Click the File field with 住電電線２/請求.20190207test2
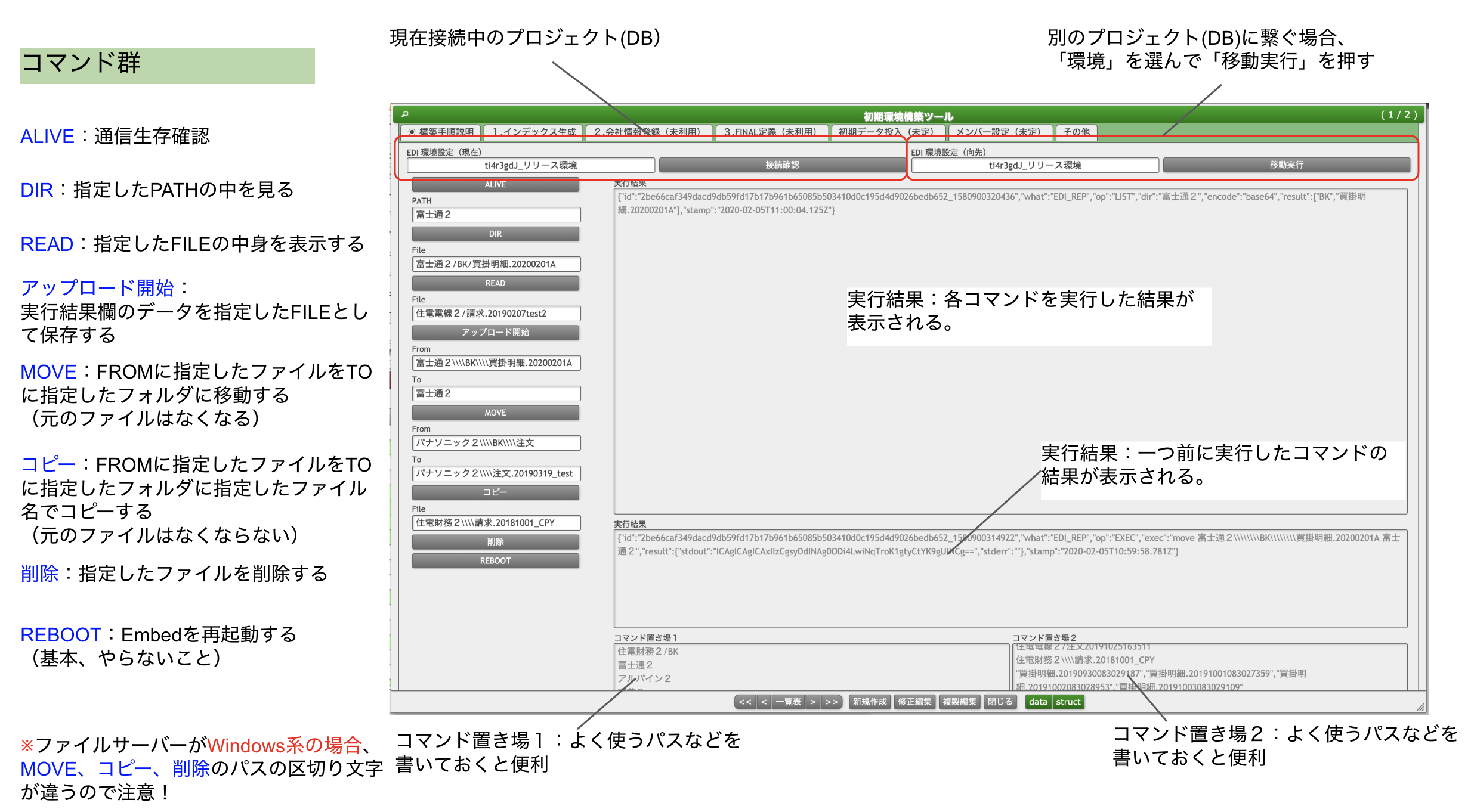1471x812 pixels. click(x=496, y=314)
